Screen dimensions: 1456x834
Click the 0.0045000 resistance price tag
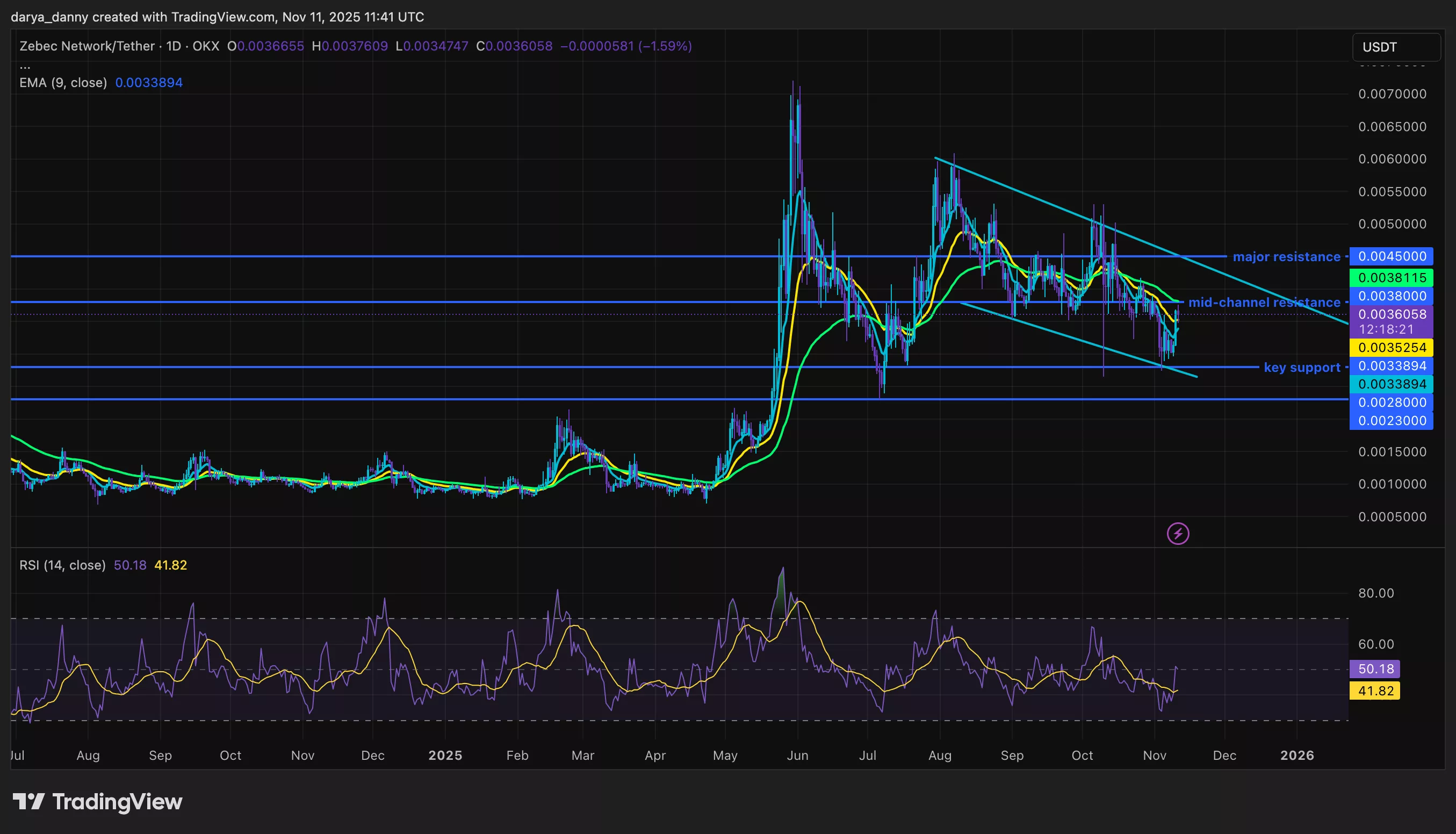click(x=1393, y=257)
